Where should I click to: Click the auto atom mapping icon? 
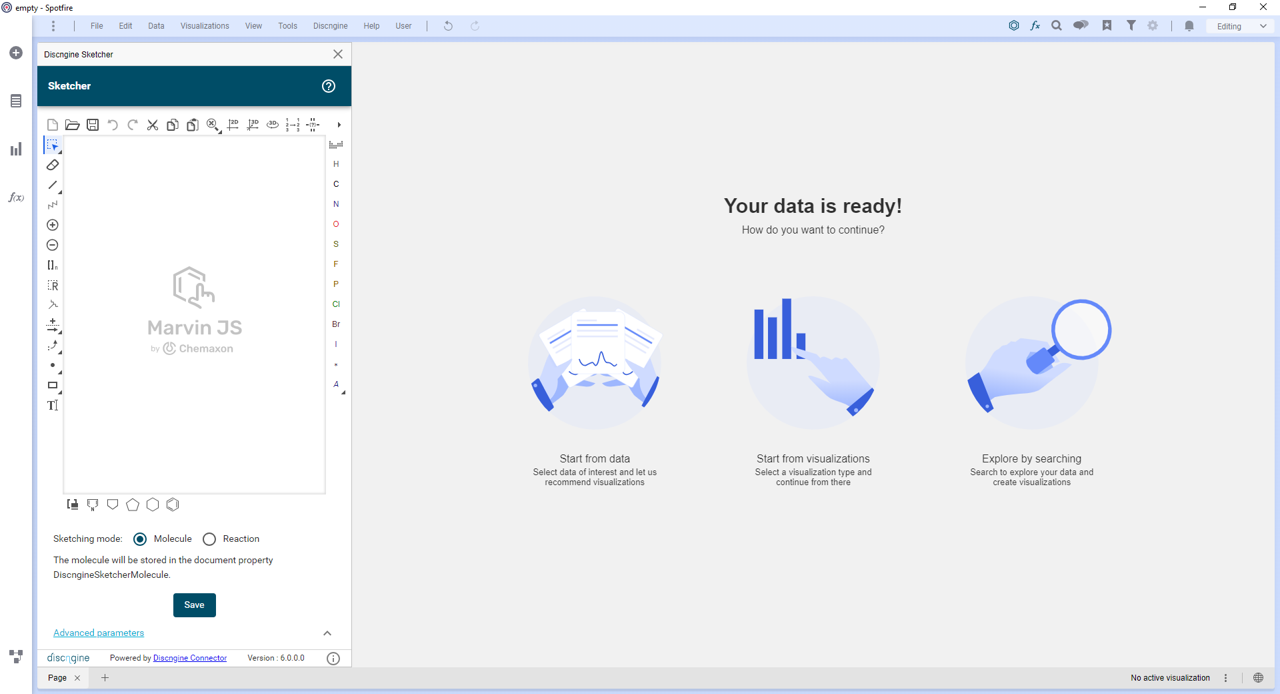tap(293, 125)
